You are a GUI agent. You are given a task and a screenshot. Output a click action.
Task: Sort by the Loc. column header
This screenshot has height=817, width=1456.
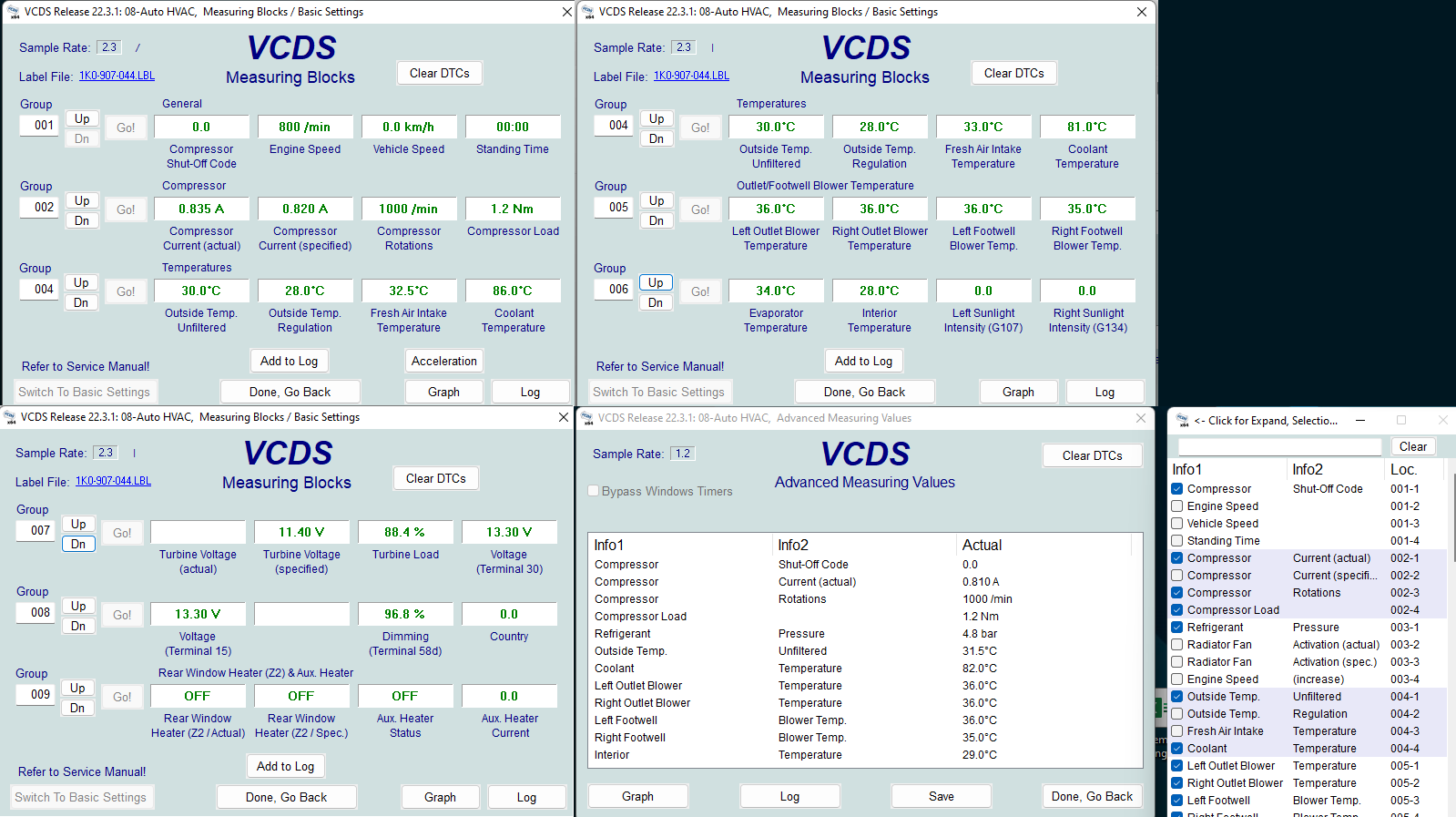coord(1415,470)
